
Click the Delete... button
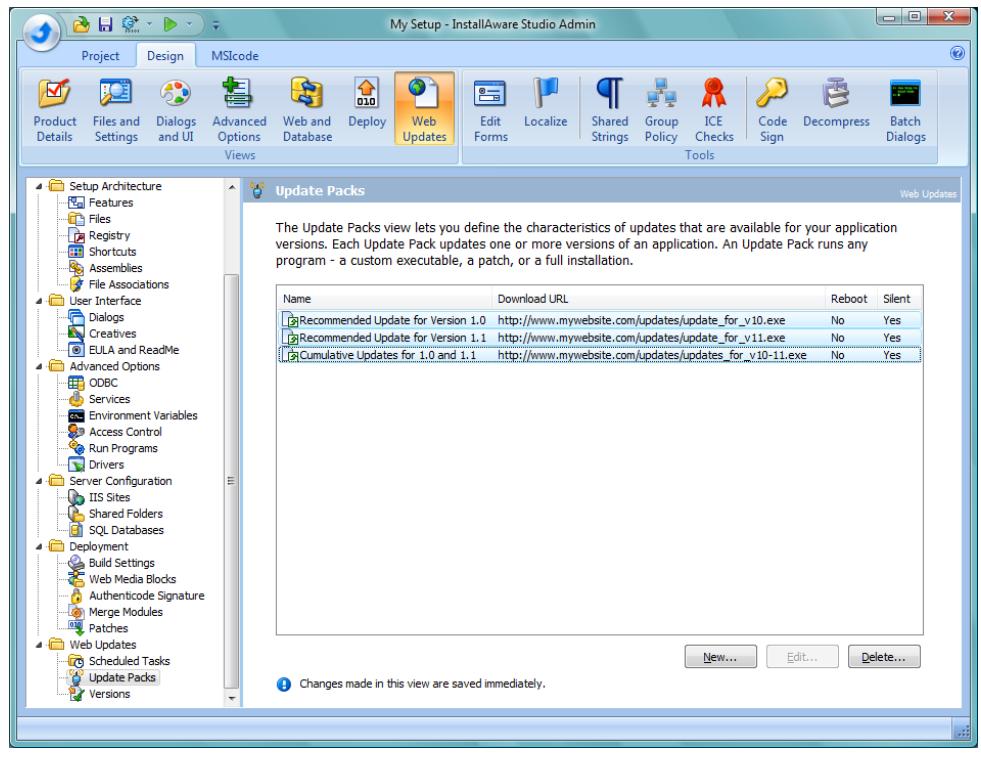click(884, 657)
